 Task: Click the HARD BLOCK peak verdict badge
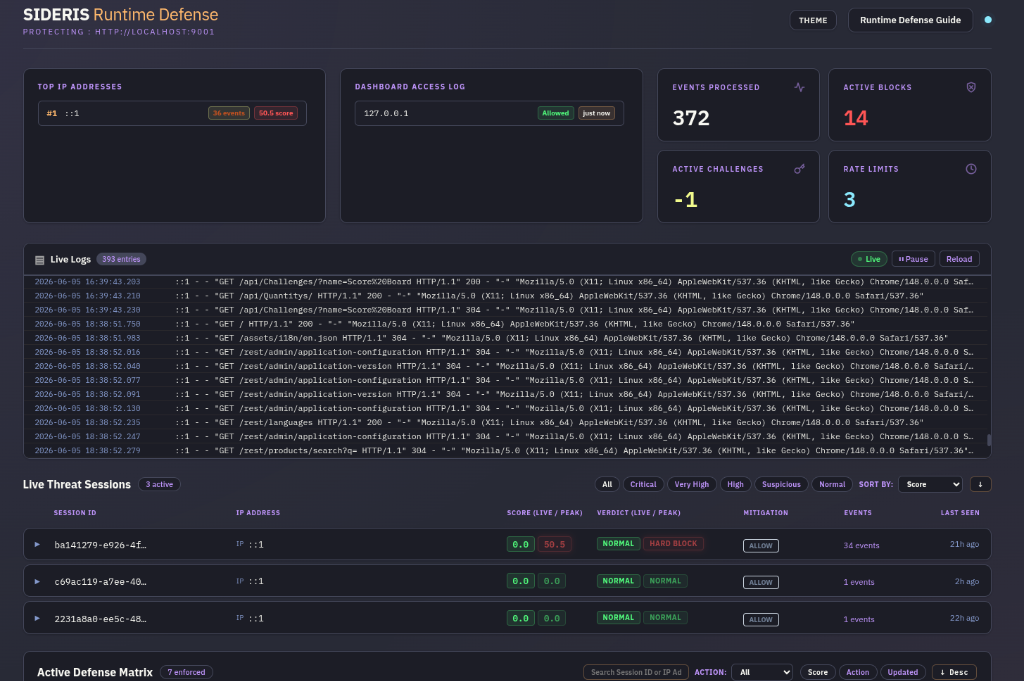pyautogui.click(x=673, y=543)
